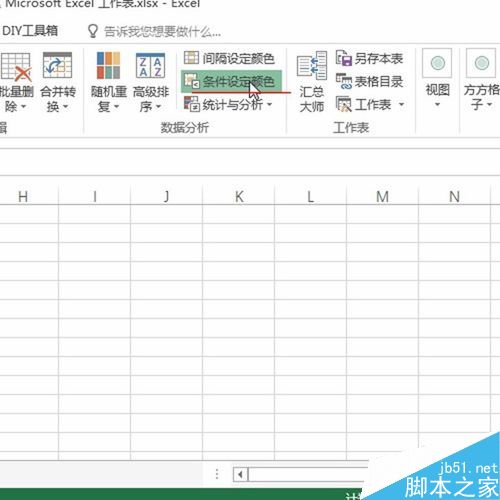Click horizontal scrollbar left arrow

240,474
